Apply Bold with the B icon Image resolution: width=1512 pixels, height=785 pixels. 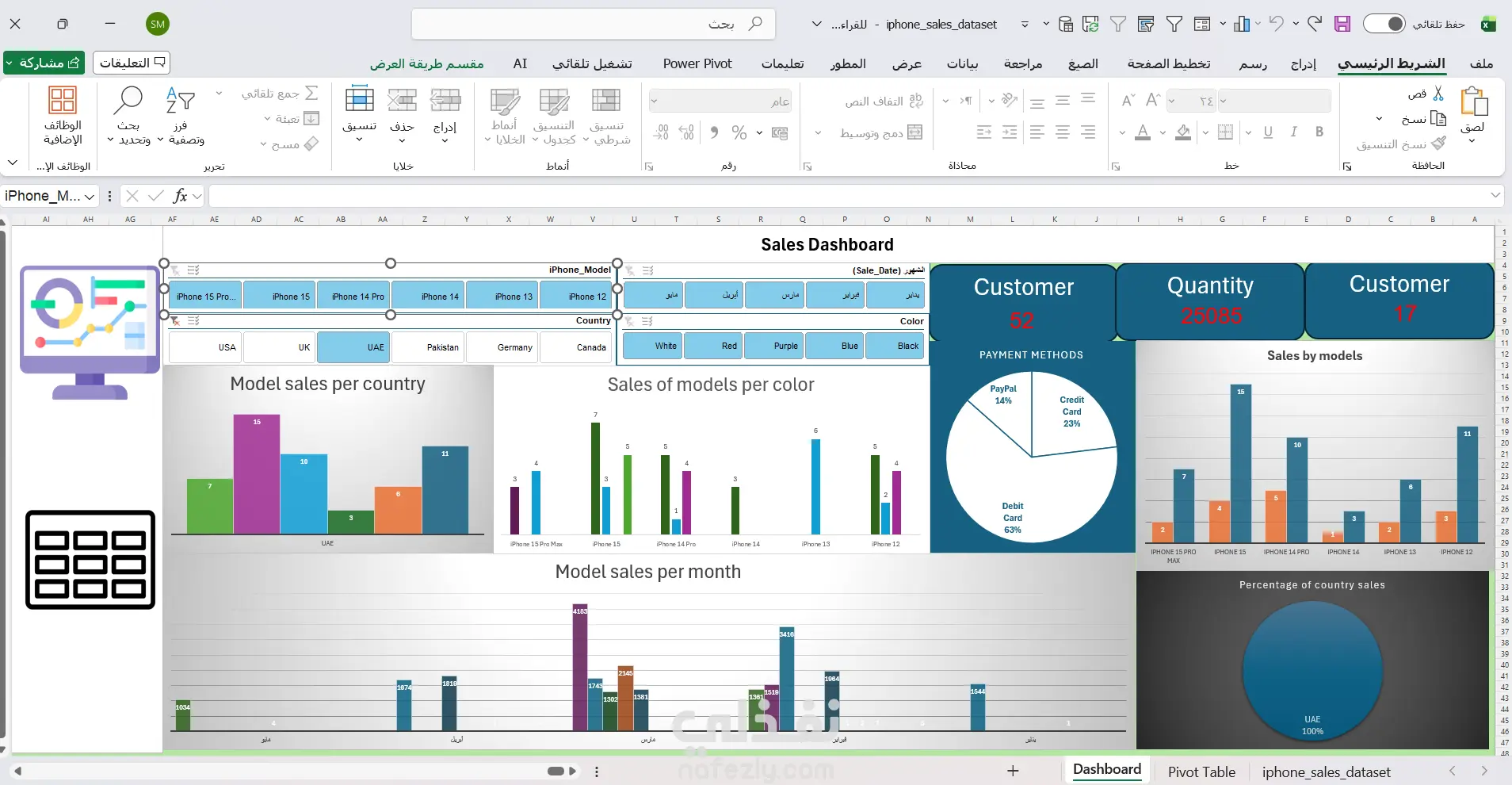[x=1319, y=132]
